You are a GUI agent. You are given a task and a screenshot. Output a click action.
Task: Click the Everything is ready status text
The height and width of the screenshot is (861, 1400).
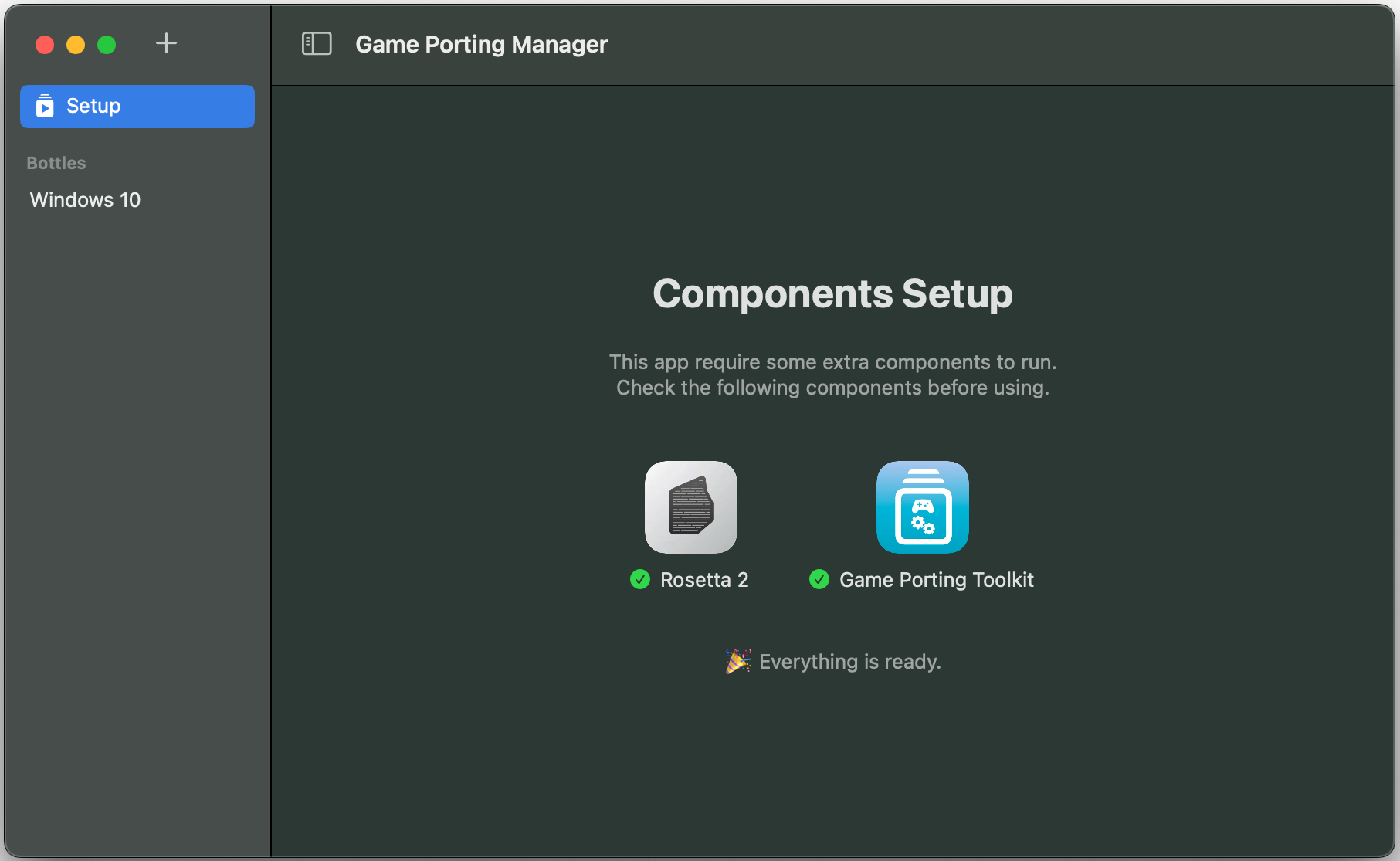(x=850, y=662)
